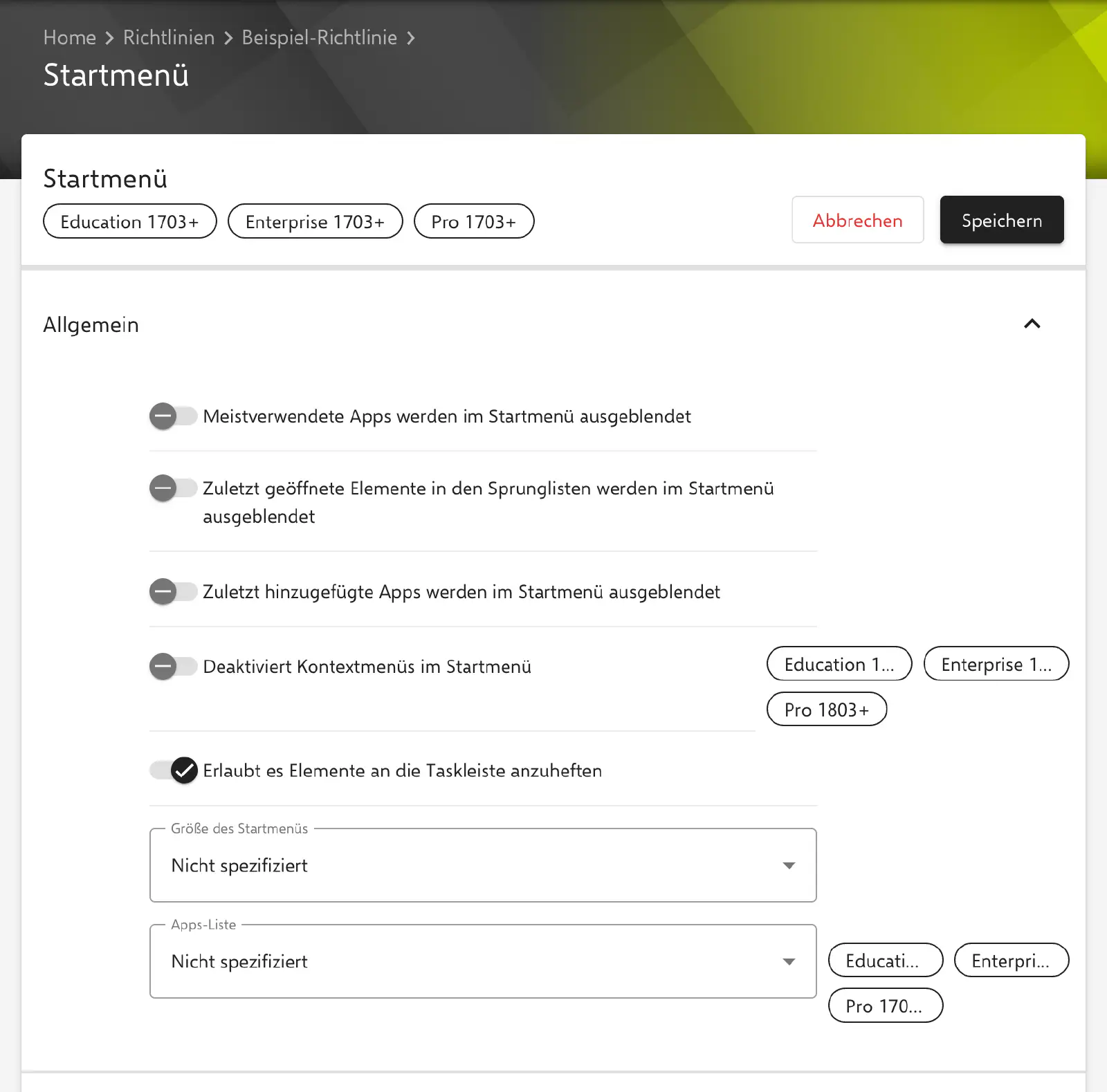Viewport: 1107px width, 1092px height.
Task: Click the truncated Education 1... tag beside Kontextmenüs
Action: [x=839, y=664]
